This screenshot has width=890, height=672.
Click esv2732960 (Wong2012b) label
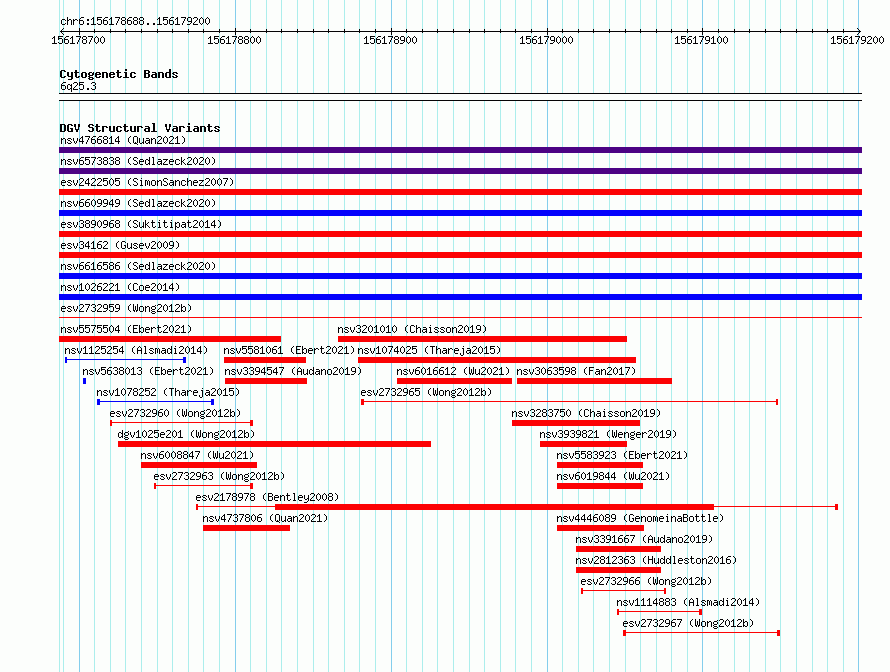pyautogui.click(x=175, y=413)
